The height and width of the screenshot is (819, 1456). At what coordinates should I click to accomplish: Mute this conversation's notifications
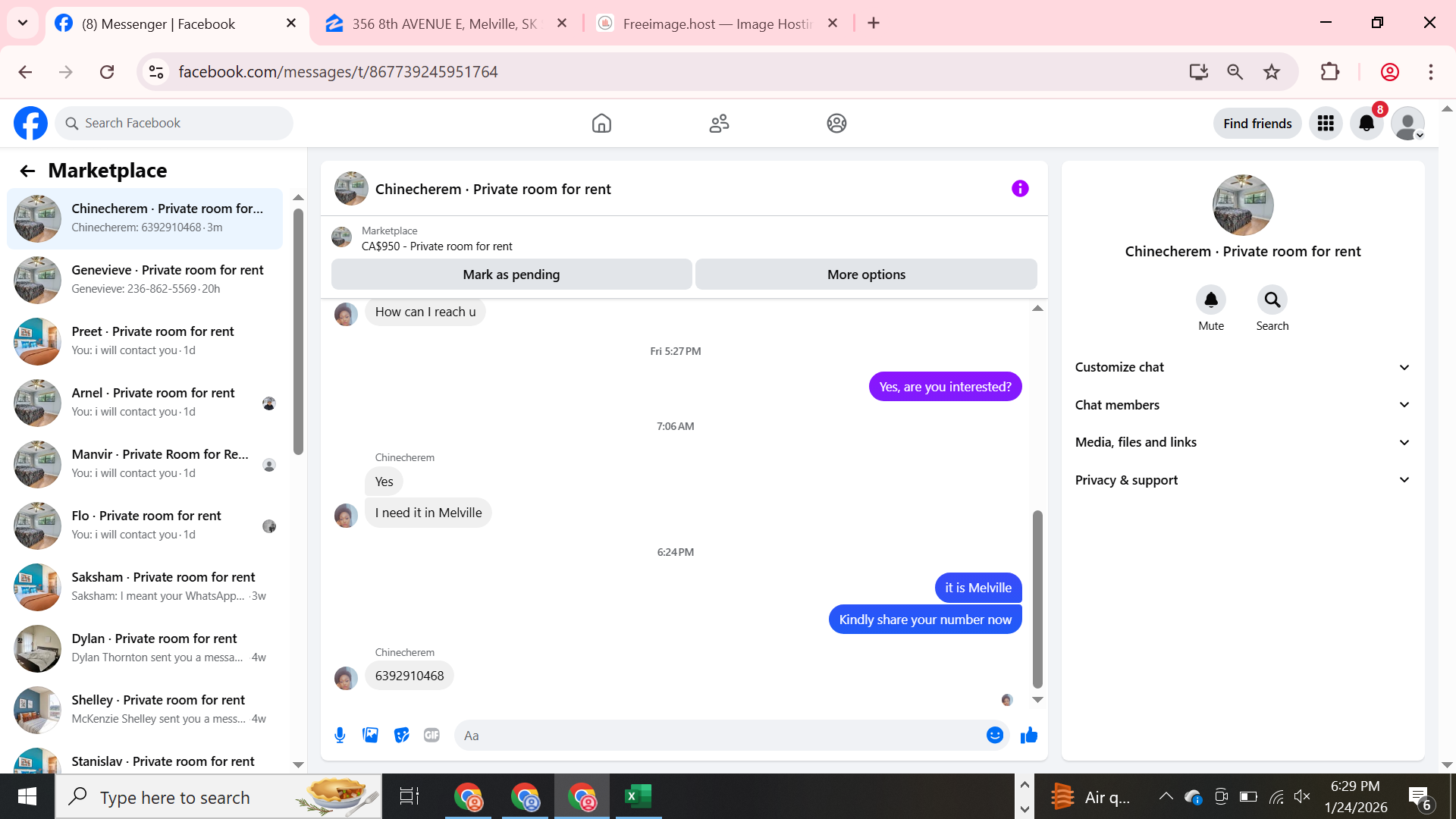tap(1211, 300)
